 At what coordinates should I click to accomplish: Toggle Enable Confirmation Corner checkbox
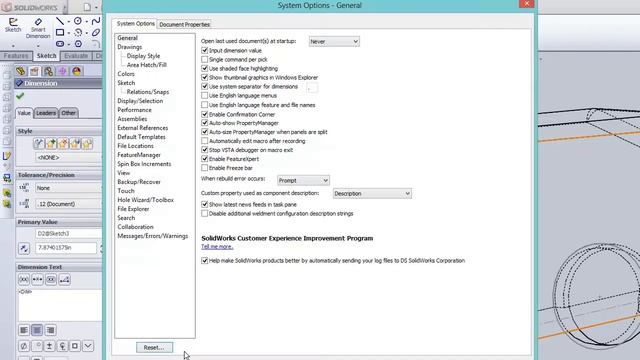[x=204, y=114]
